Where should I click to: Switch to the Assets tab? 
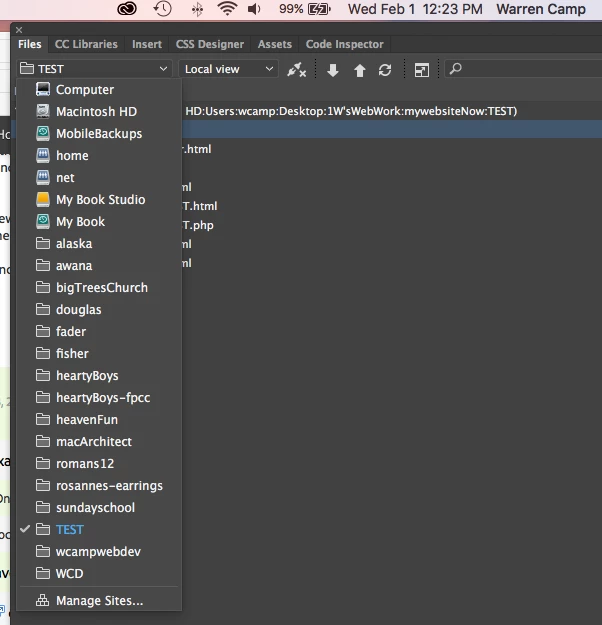(x=275, y=44)
